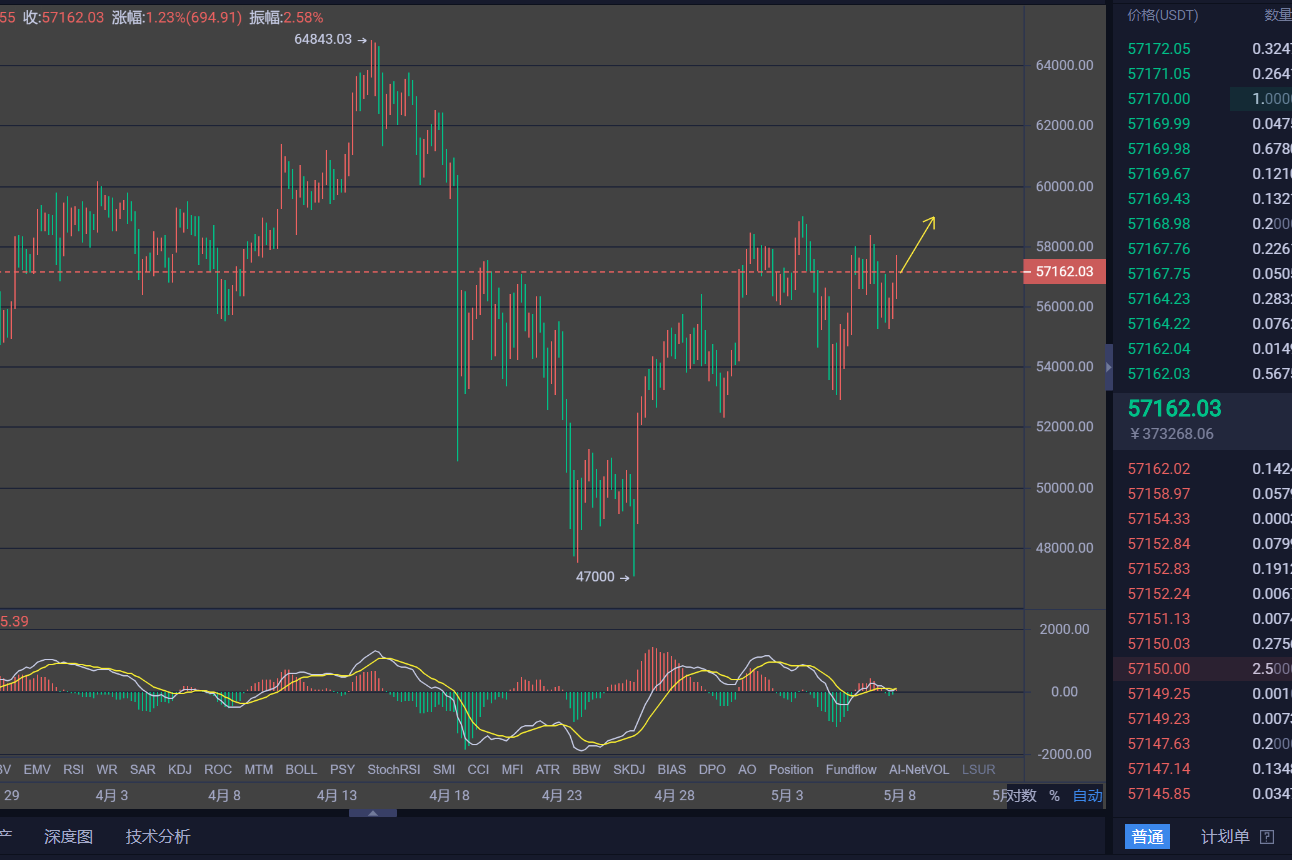Collapse the order book side panel arrow
Screen dimensions: 1292x860
pos(1108,368)
